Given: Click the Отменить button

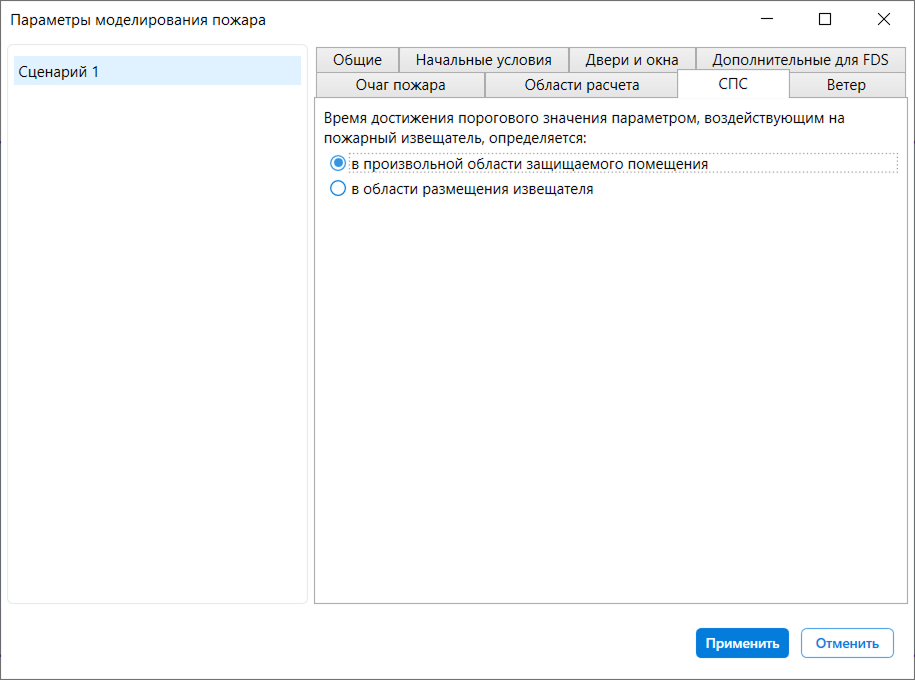Looking at the screenshot, I should coord(847,643).
